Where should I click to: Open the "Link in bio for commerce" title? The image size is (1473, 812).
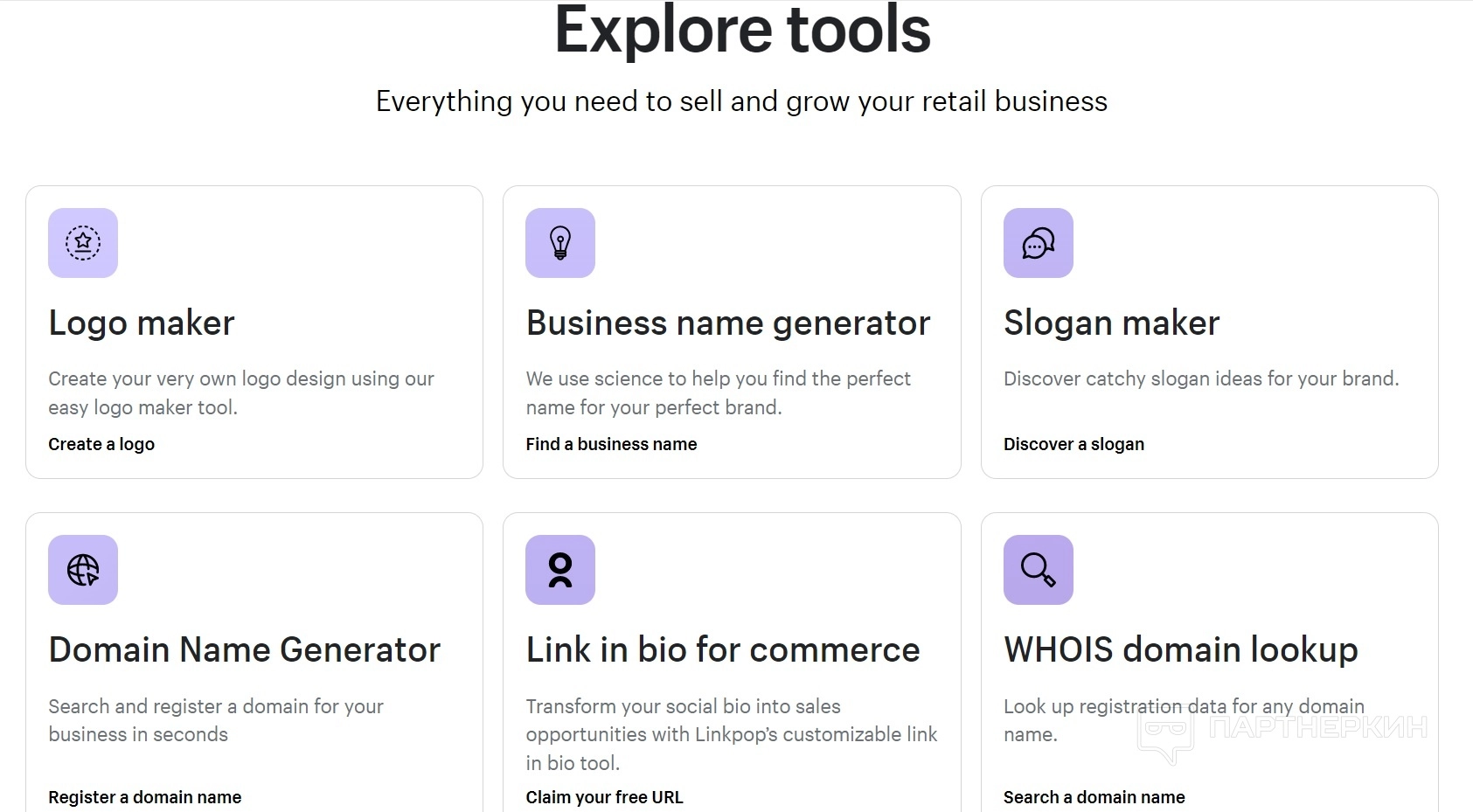[723, 650]
